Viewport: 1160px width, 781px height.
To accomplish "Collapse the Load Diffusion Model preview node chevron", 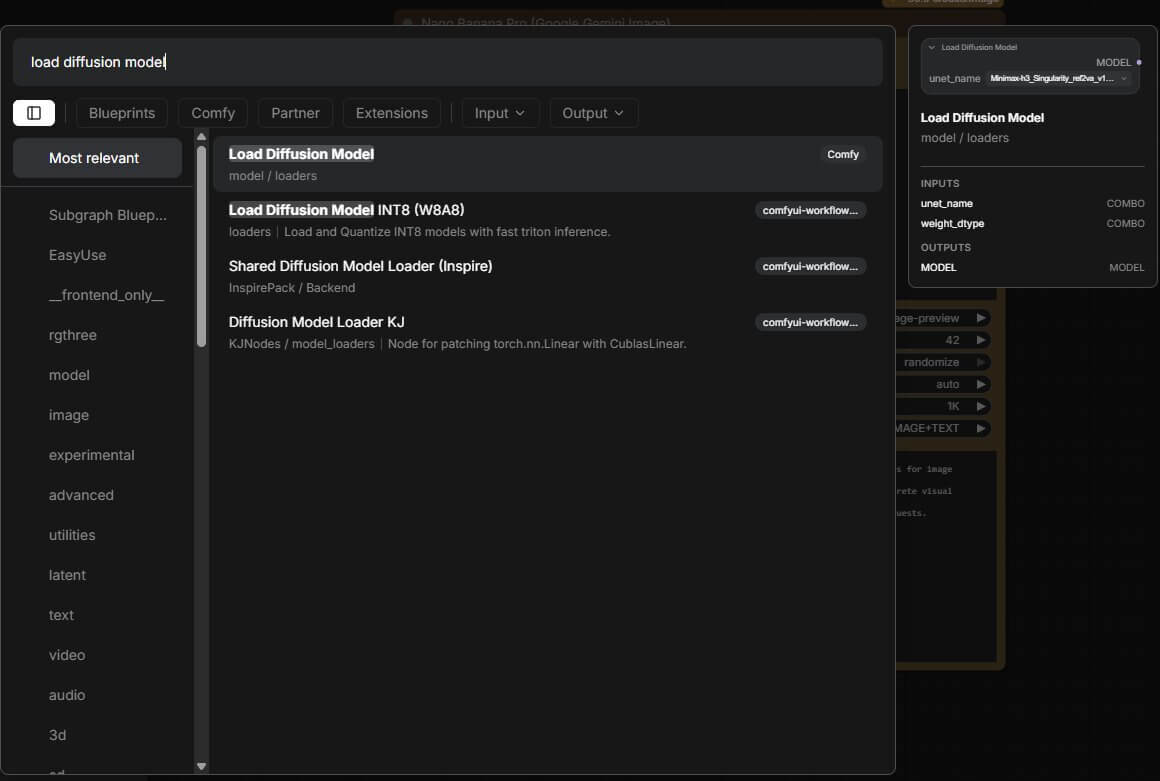I will coord(931,47).
